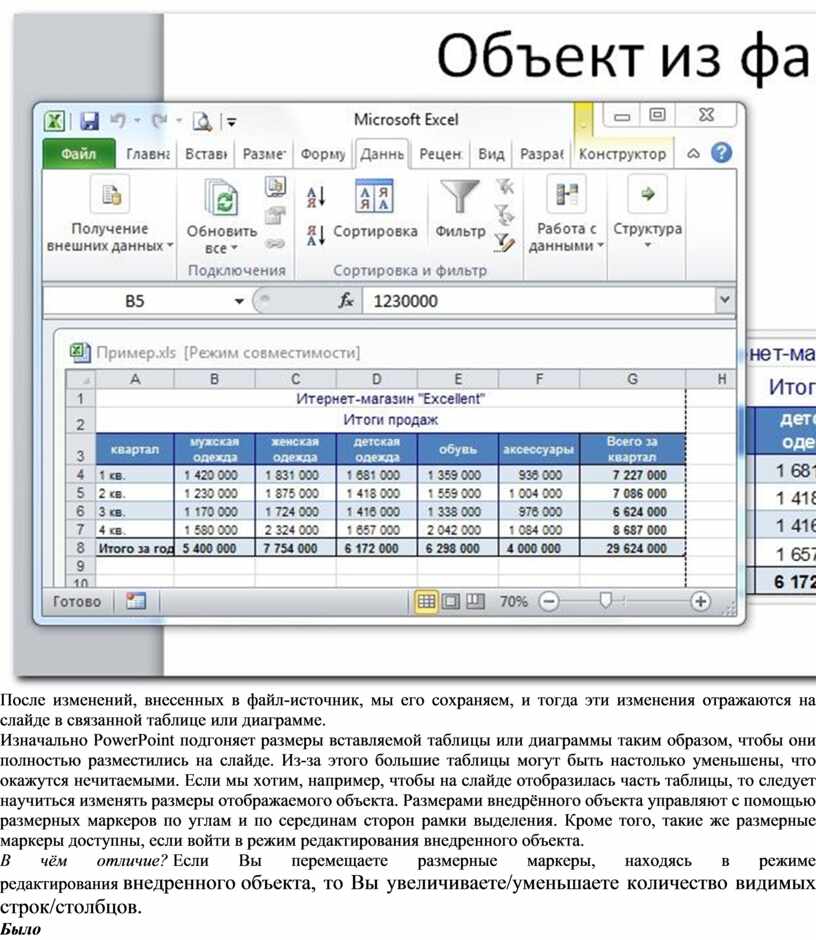Screen dimensions: 816x940
Task: Click the zoom slider handle
Action: [606, 601]
